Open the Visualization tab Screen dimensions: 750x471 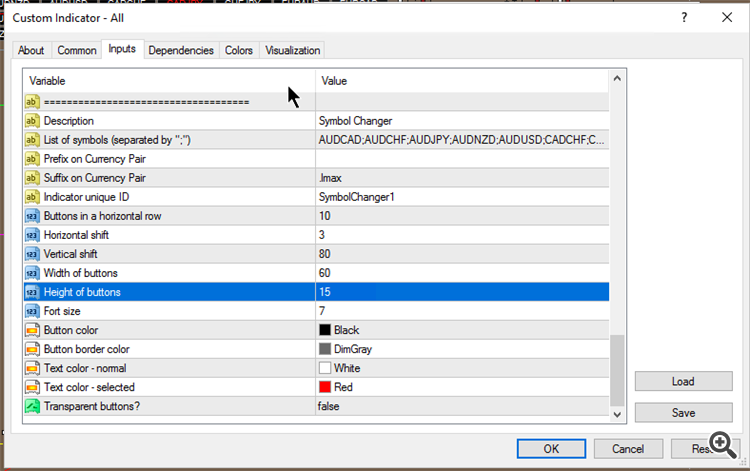(x=293, y=50)
